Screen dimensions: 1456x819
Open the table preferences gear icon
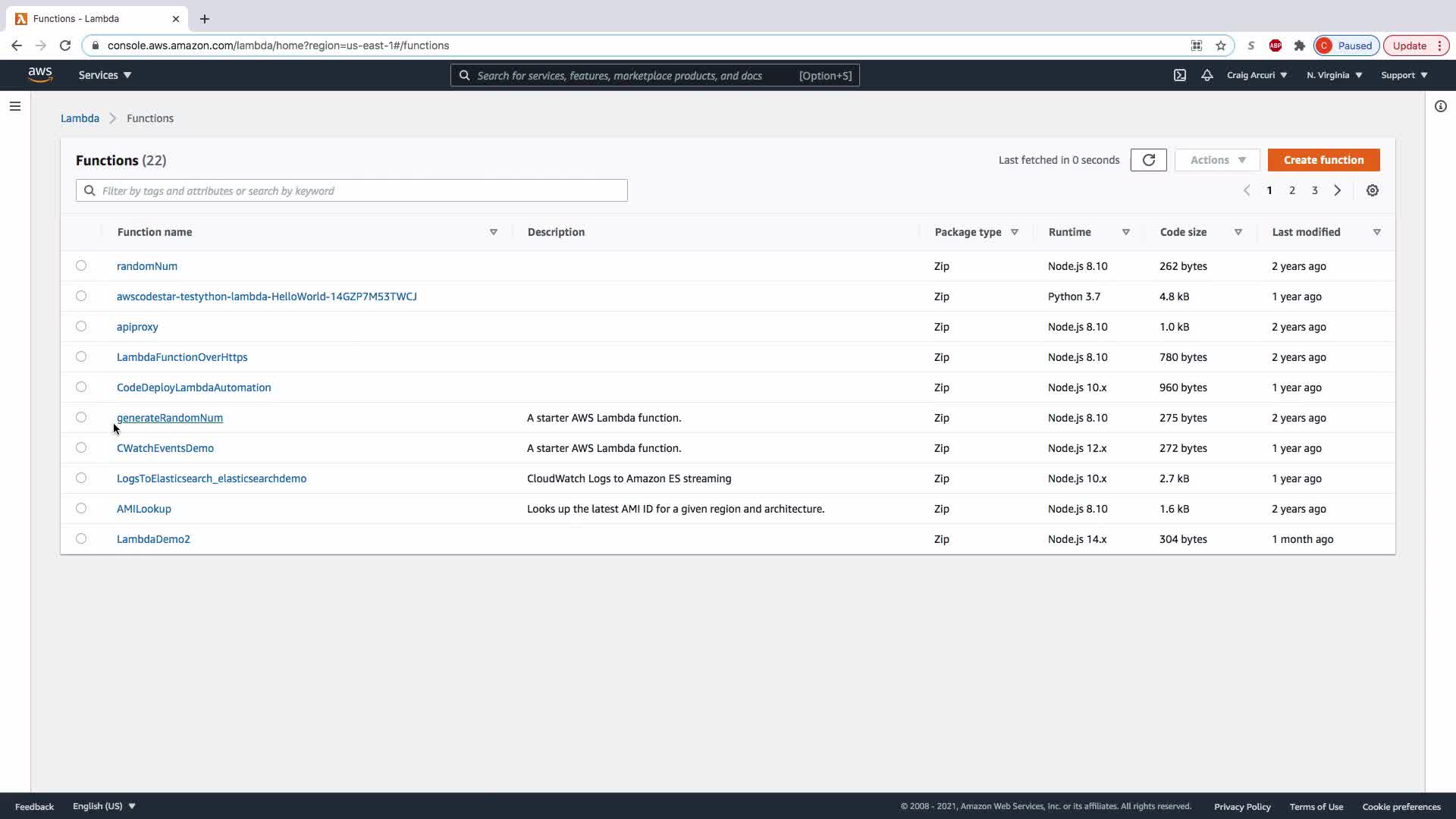point(1372,190)
